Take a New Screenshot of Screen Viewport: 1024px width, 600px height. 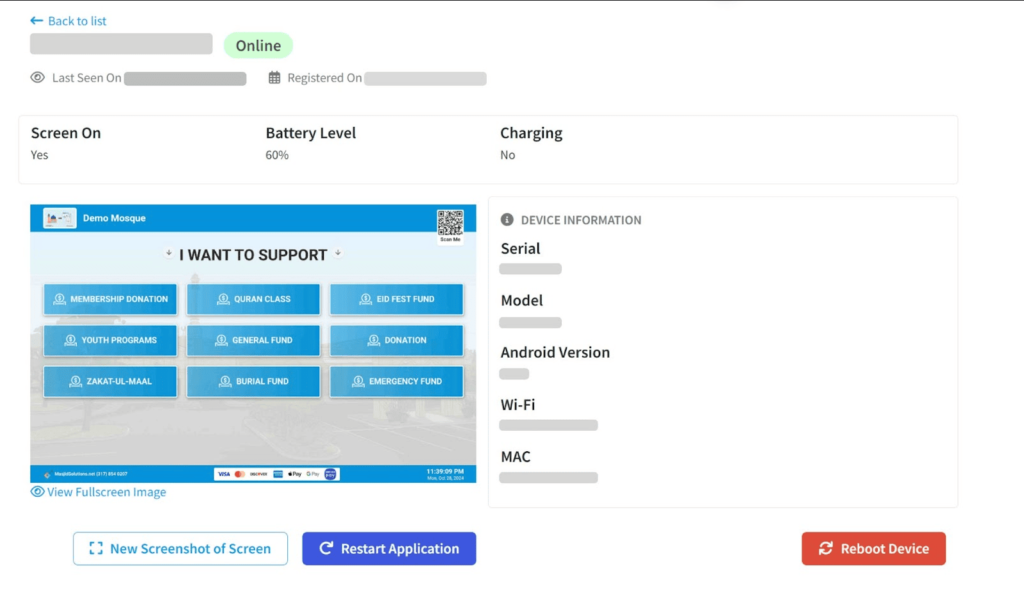click(x=180, y=549)
